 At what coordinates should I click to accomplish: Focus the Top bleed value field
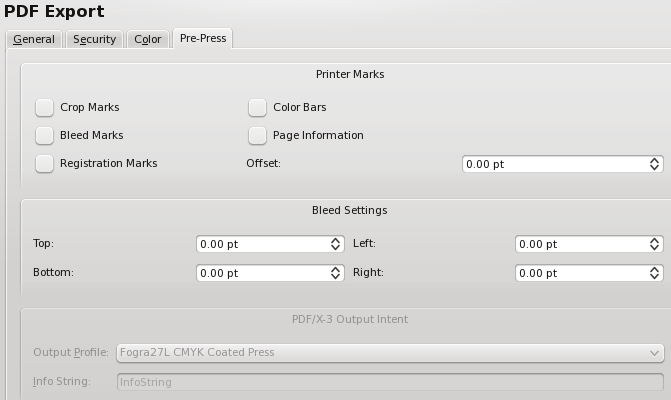[260, 244]
